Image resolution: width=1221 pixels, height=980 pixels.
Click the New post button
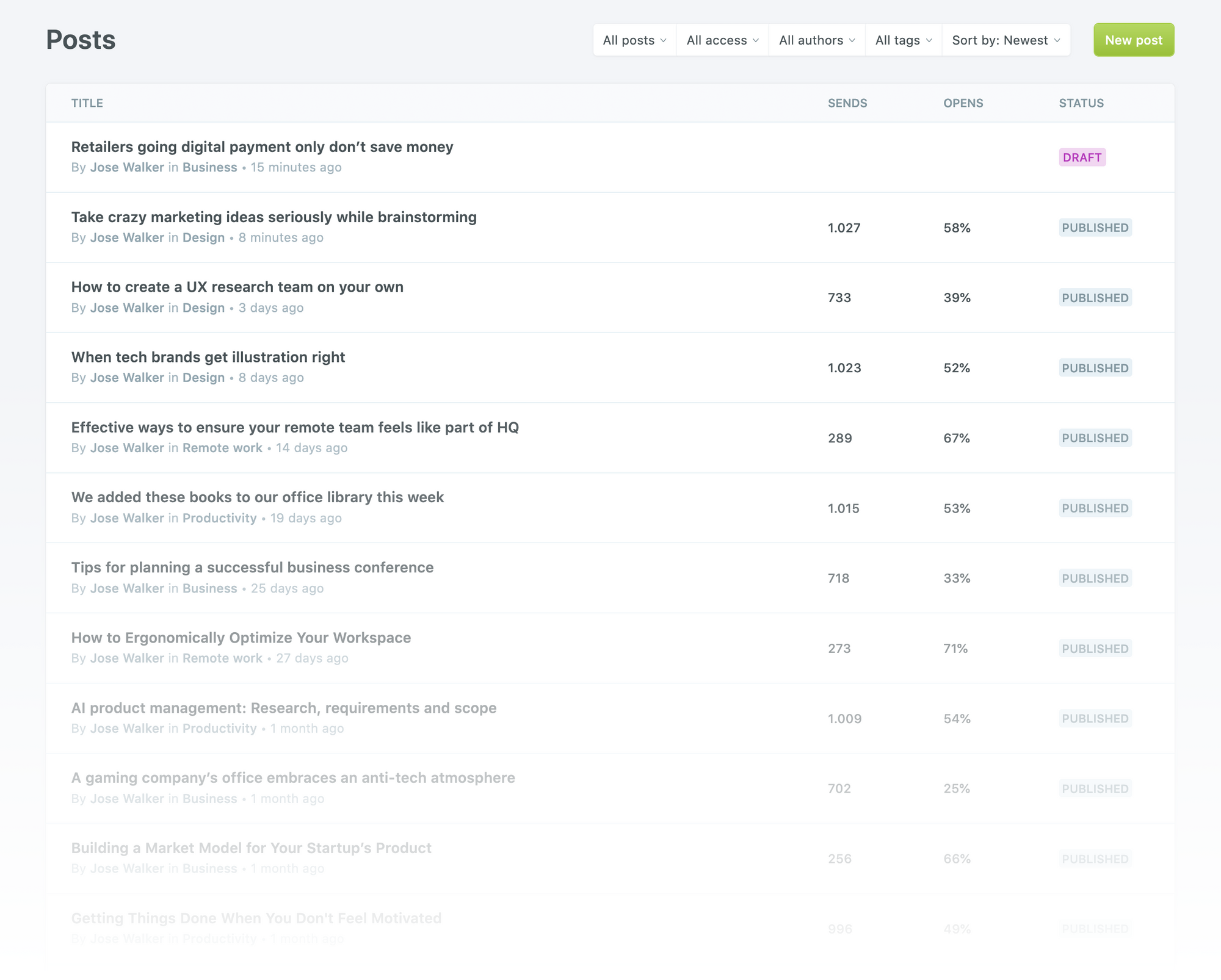(x=1133, y=40)
